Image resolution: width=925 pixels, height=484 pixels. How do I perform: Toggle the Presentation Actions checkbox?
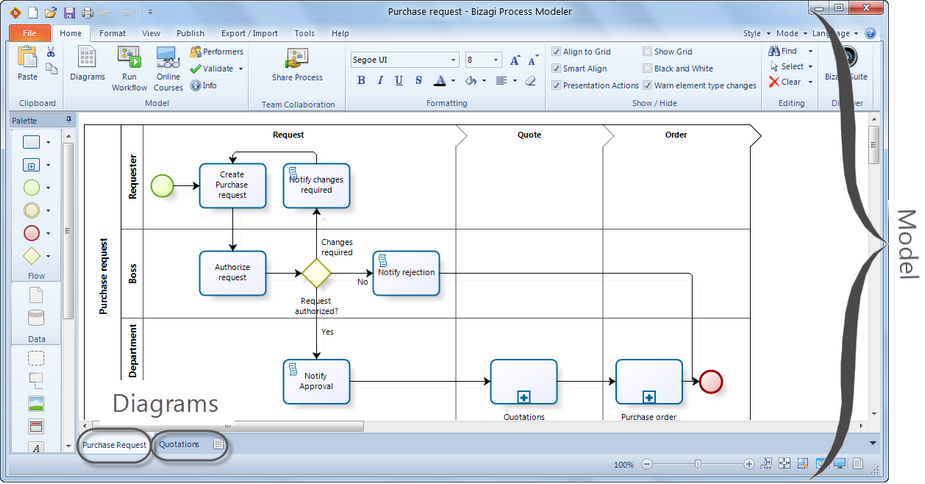556,86
